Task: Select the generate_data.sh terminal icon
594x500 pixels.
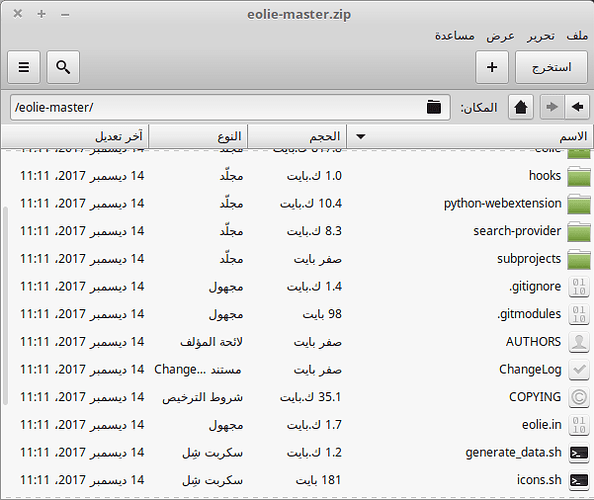Action: [579, 452]
